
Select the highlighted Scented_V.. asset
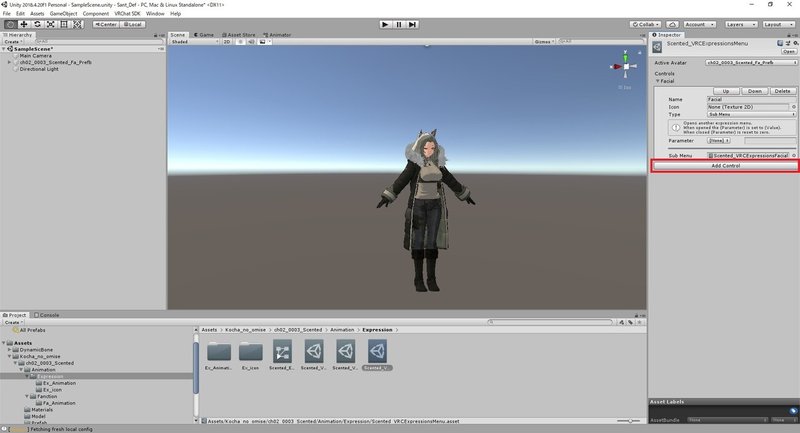pos(377,351)
